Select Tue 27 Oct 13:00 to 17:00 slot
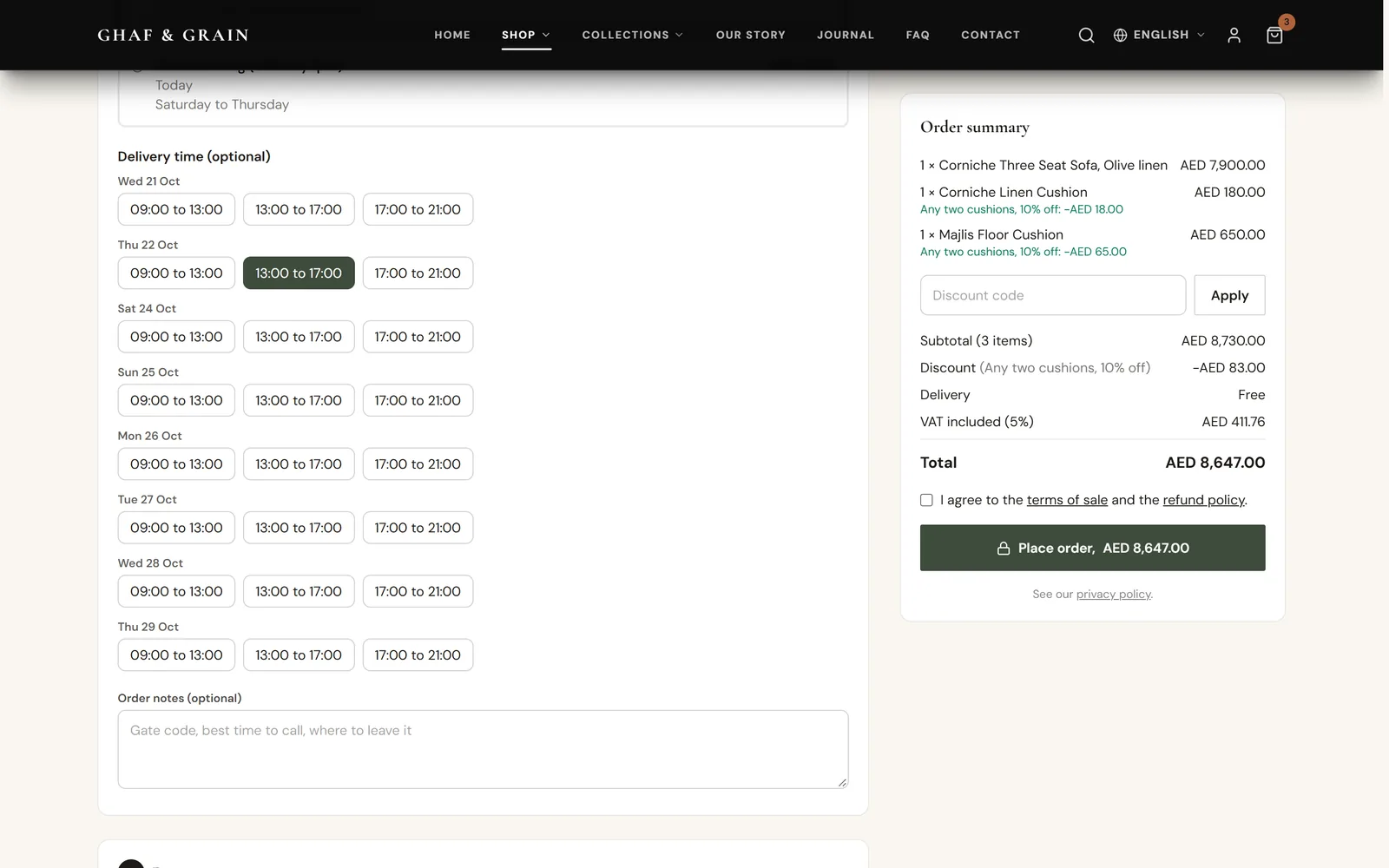Image resolution: width=1389 pixels, height=868 pixels. (x=299, y=528)
